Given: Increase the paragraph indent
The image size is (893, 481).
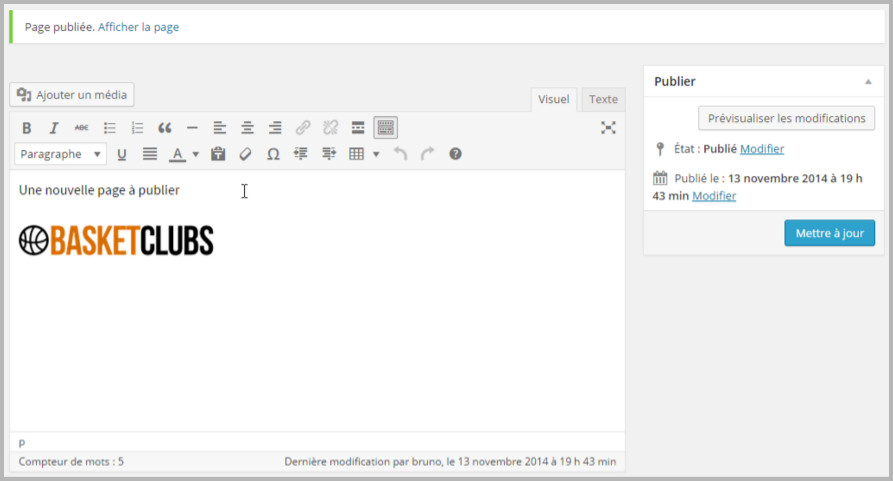Looking at the screenshot, I should [329, 154].
